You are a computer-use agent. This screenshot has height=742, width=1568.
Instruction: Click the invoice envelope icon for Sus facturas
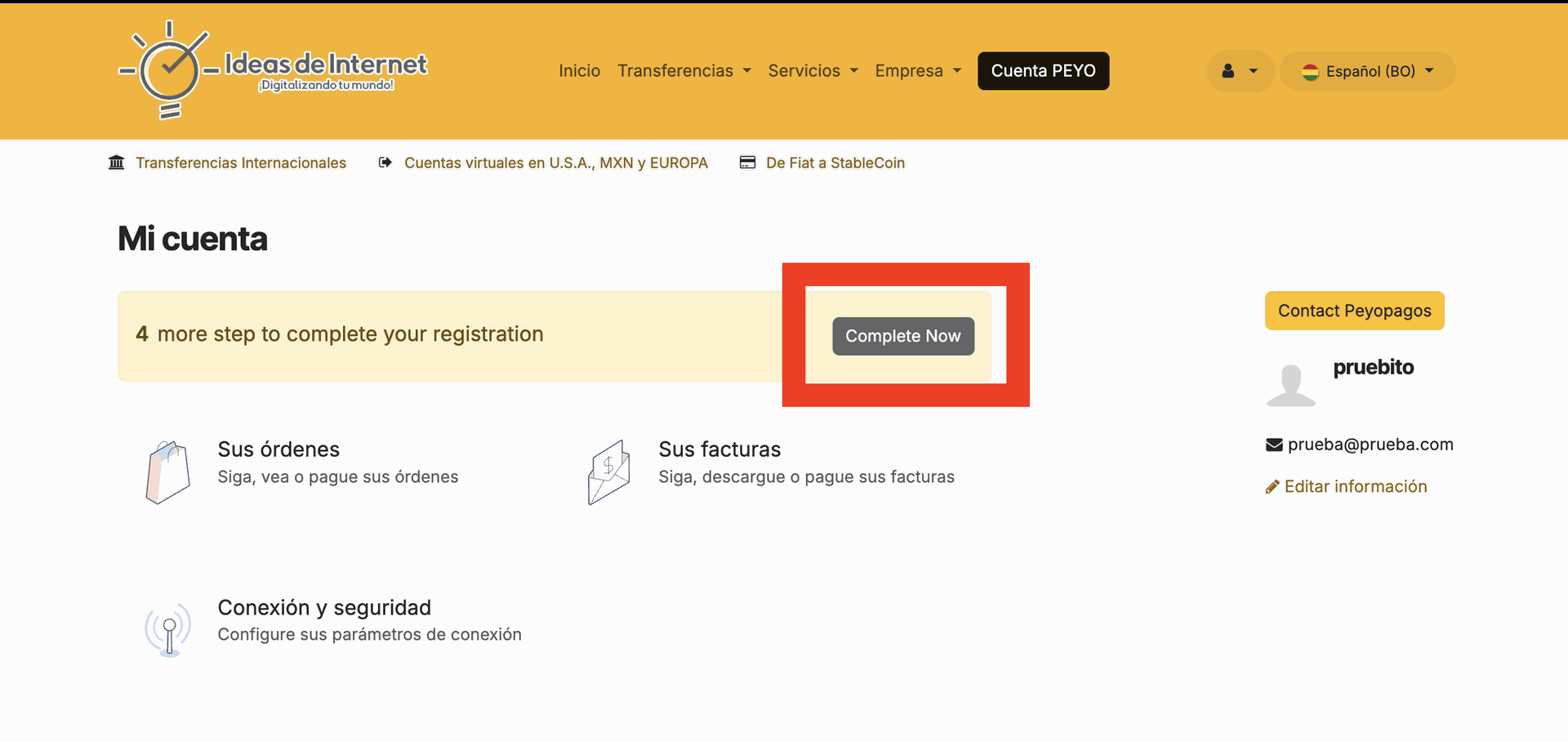pos(609,472)
